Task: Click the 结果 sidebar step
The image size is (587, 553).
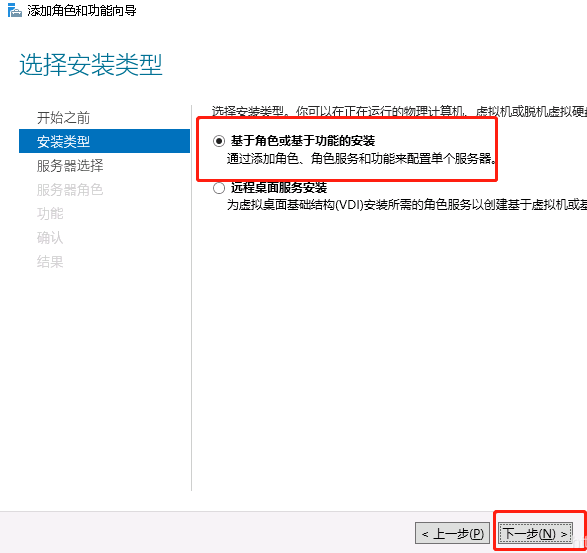Action: pyautogui.click(x=50, y=261)
